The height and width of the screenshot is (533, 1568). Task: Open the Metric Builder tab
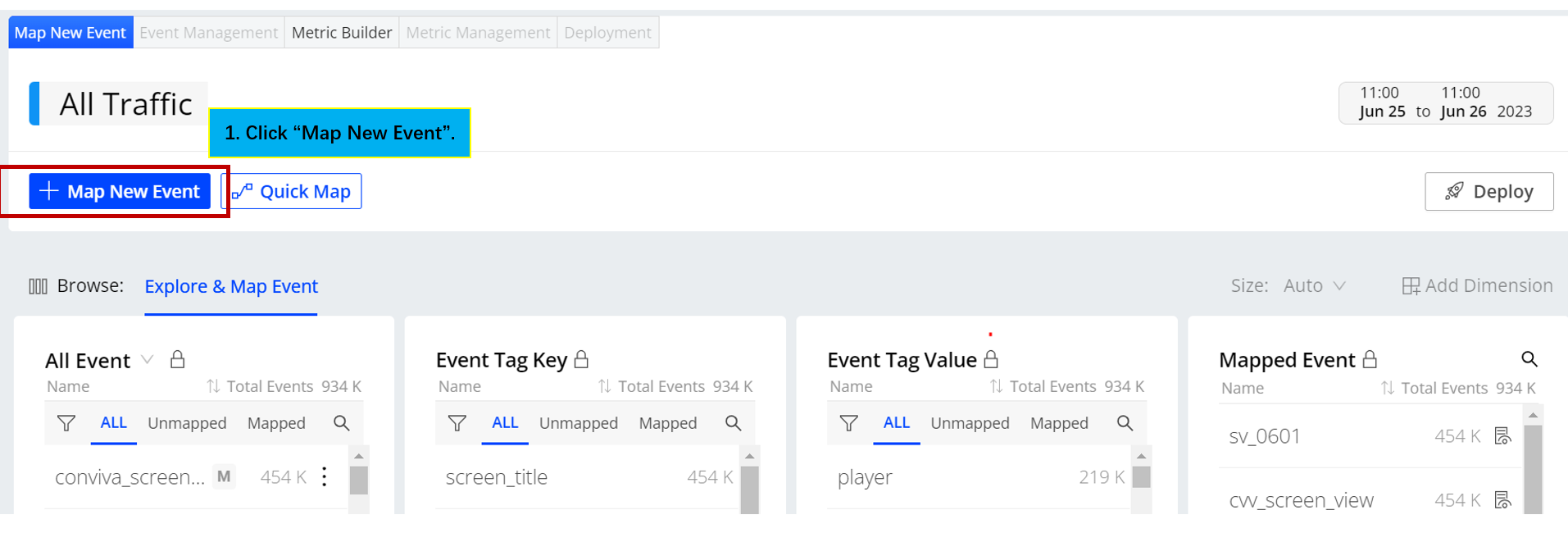[x=341, y=33]
